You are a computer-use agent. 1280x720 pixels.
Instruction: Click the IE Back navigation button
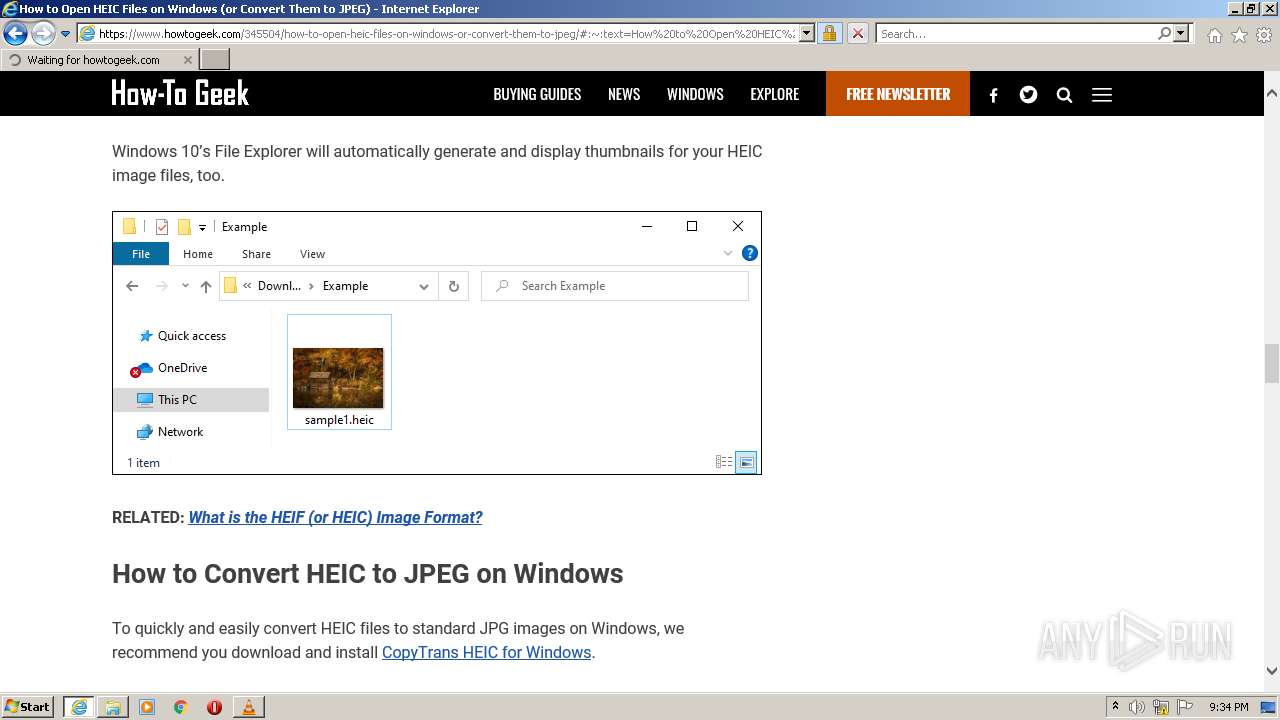pos(16,33)
